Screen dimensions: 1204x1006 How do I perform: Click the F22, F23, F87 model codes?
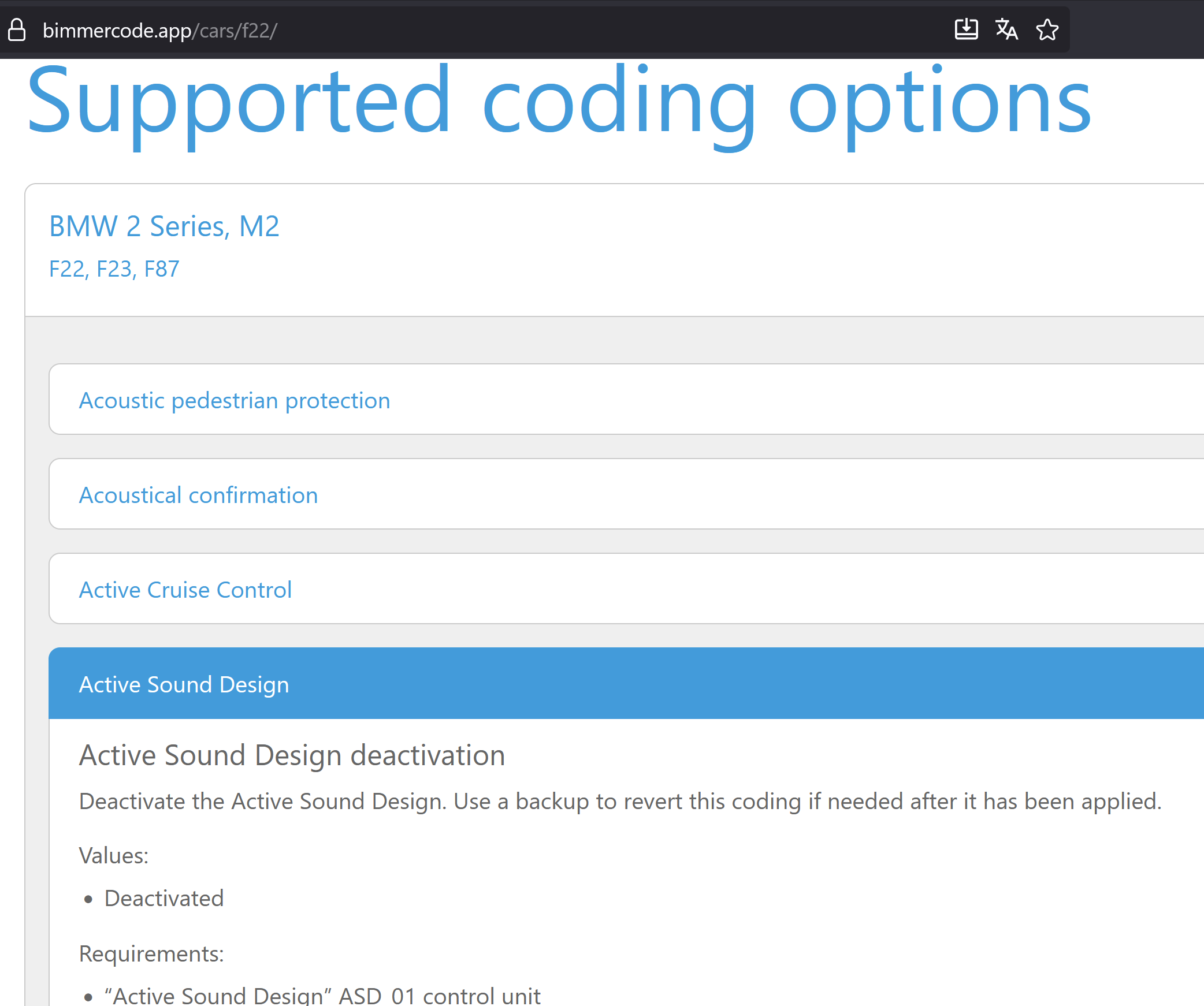(114, 269)
